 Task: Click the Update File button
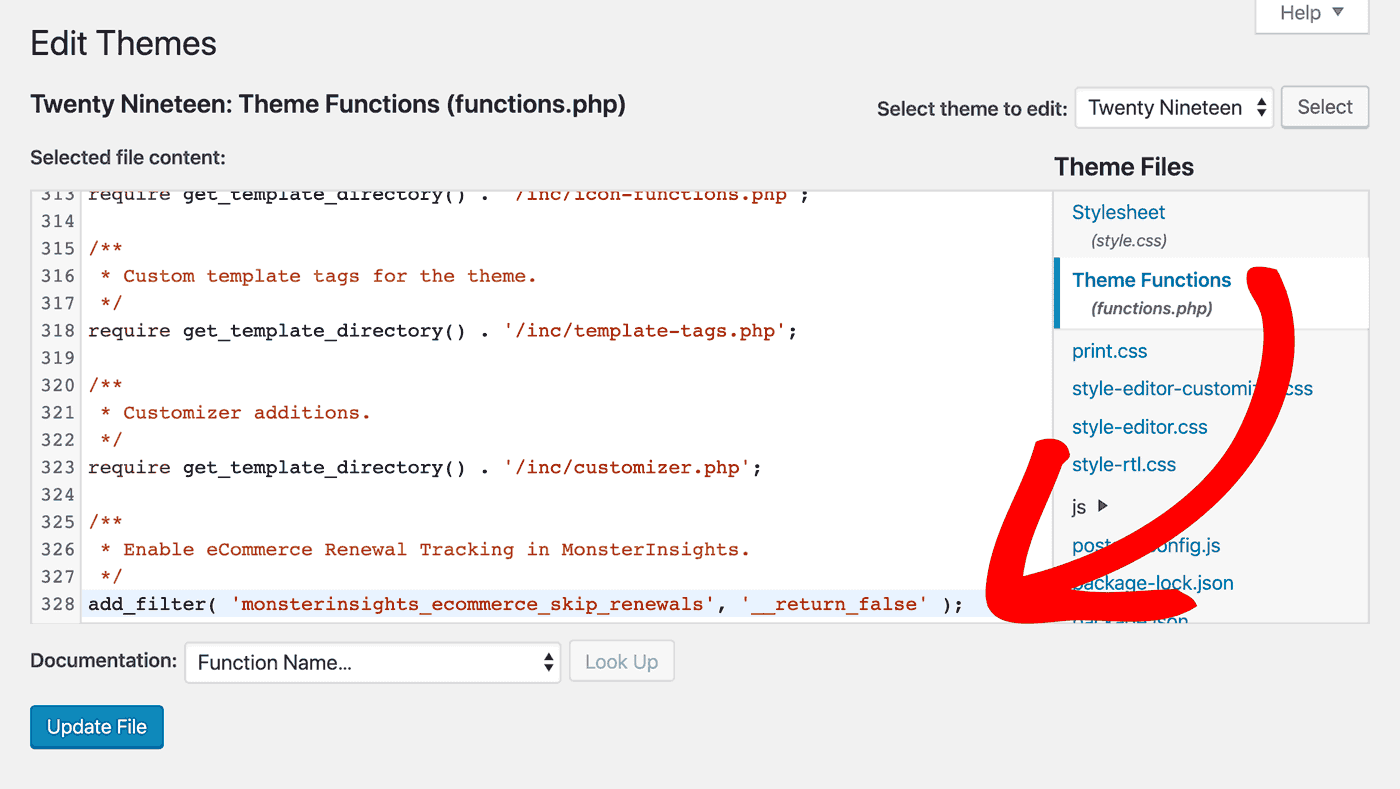pyautogui.click(x=97, y=727)
